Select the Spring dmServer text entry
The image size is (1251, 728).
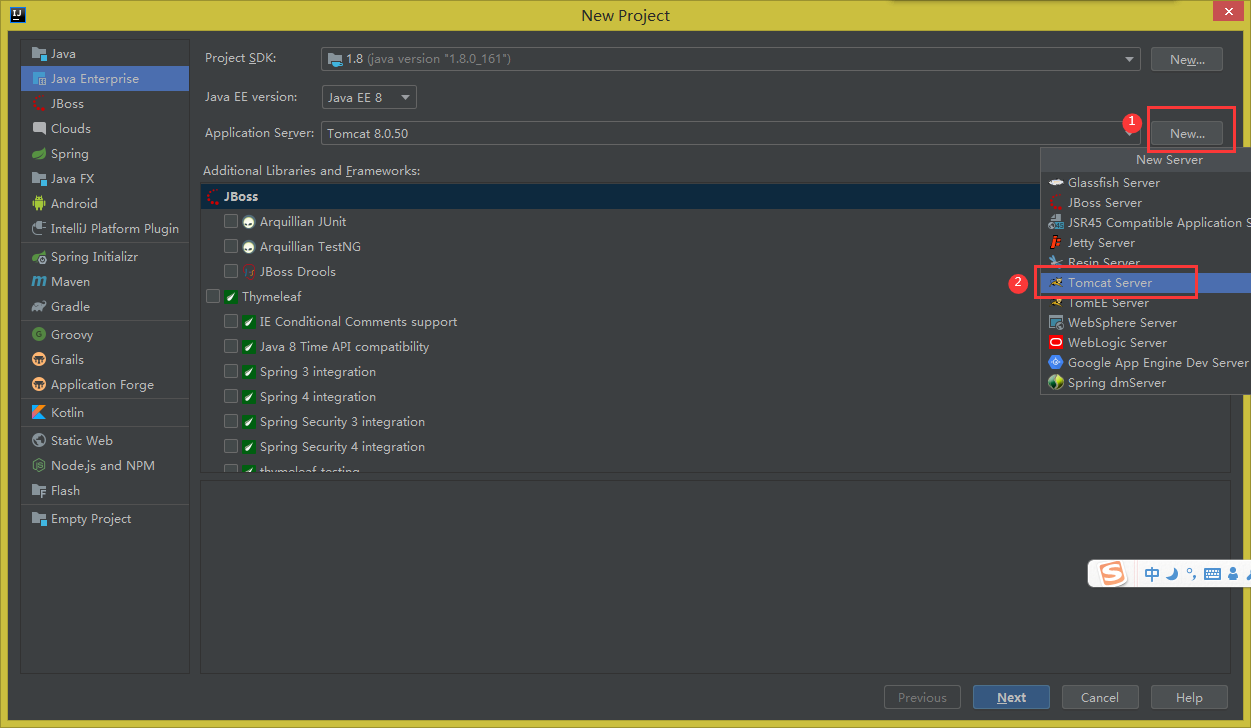[1117, 383]
